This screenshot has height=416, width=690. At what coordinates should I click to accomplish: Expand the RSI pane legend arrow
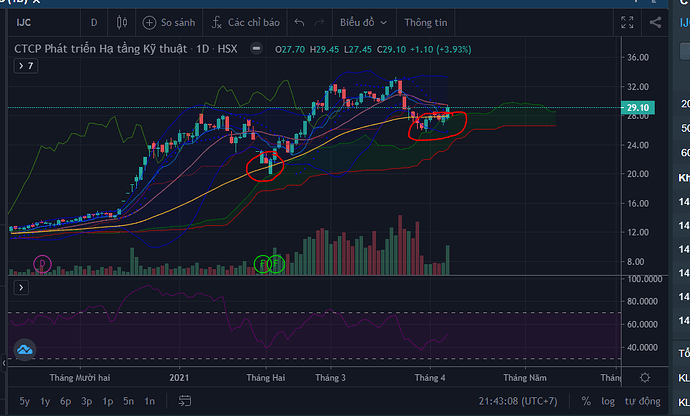[21, 287]
